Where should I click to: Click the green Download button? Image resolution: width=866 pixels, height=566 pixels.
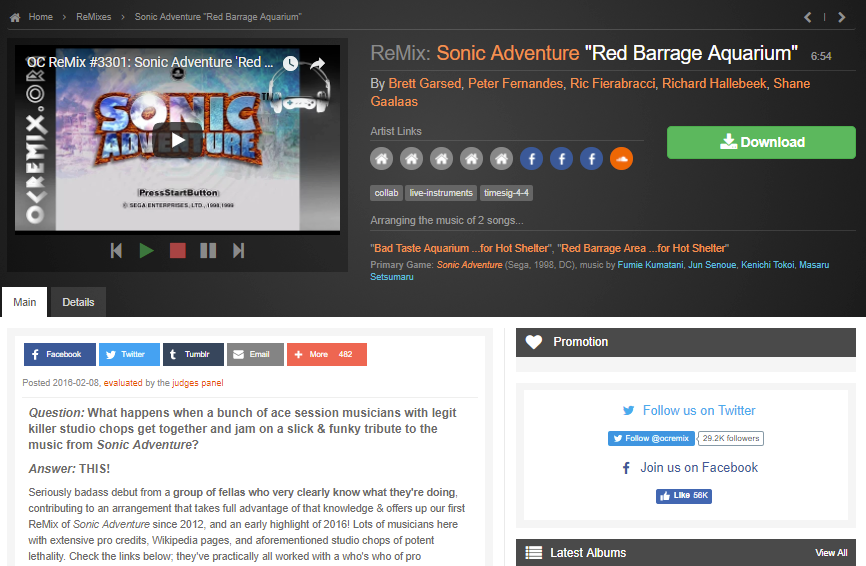(x=761, y=142)
